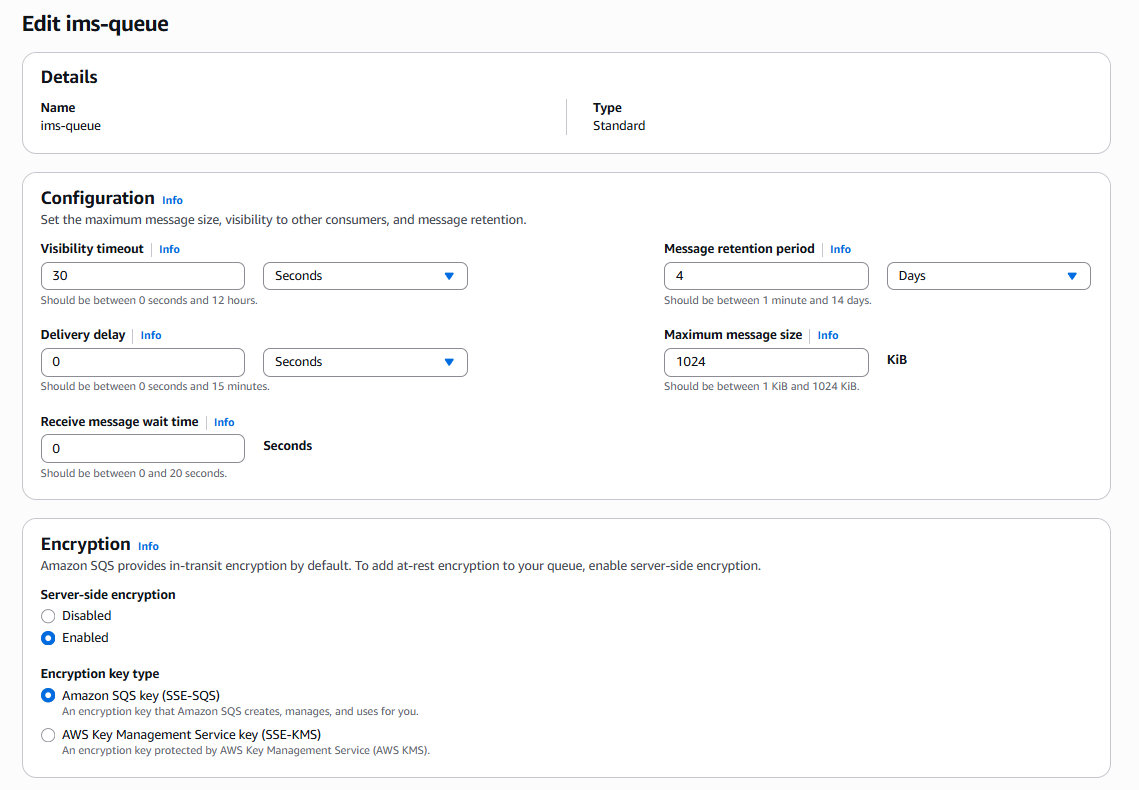Click the Visibility timeout value field
Screen dimensions: 1139x790
click(142, 276)
